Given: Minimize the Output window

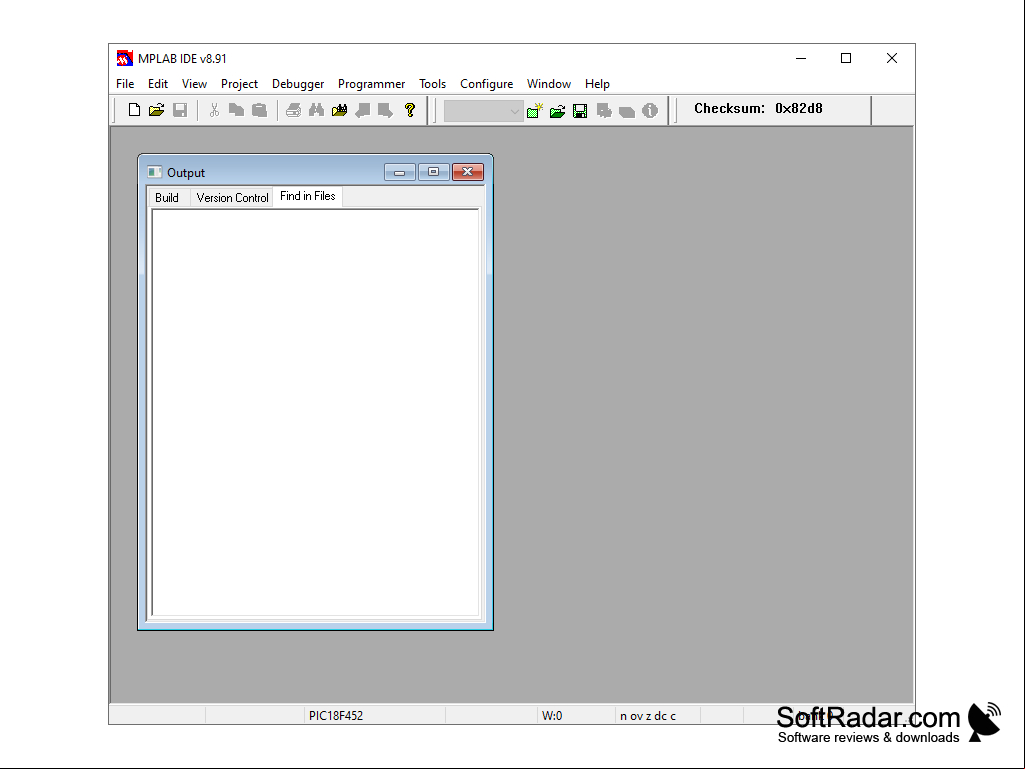Looking at the screenshot, I should point(399,172).
